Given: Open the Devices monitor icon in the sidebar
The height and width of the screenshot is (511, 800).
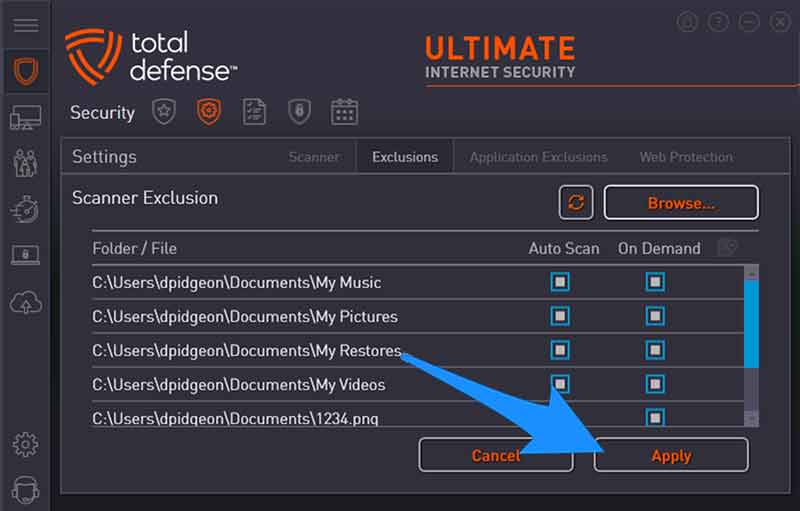Looking at the screenshot, I should (x=26, y=118).
